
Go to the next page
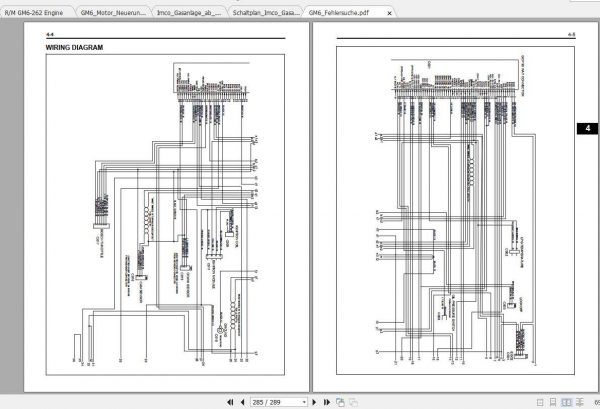[x=314, y=402]
